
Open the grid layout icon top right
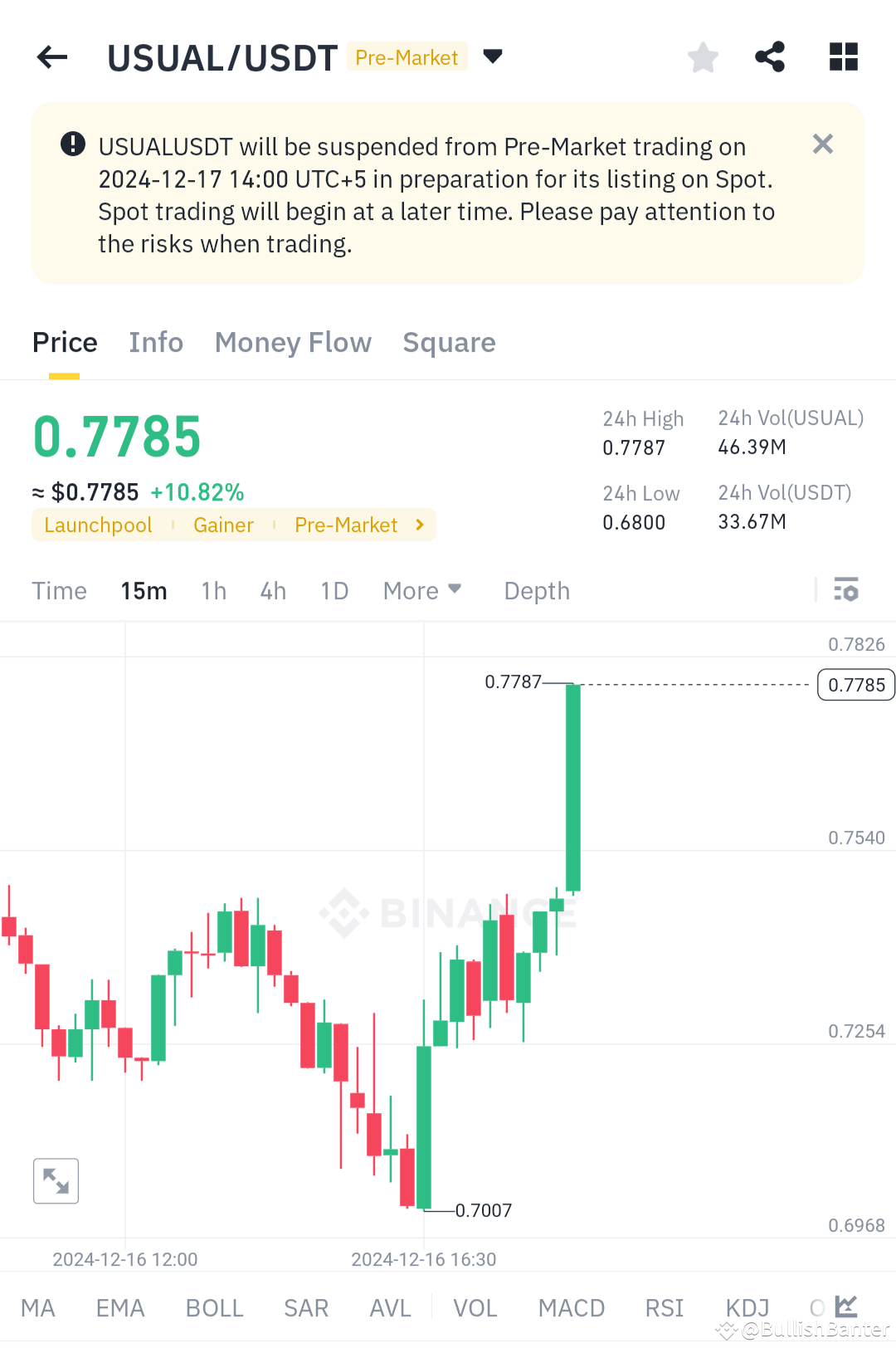pos(844,56)
